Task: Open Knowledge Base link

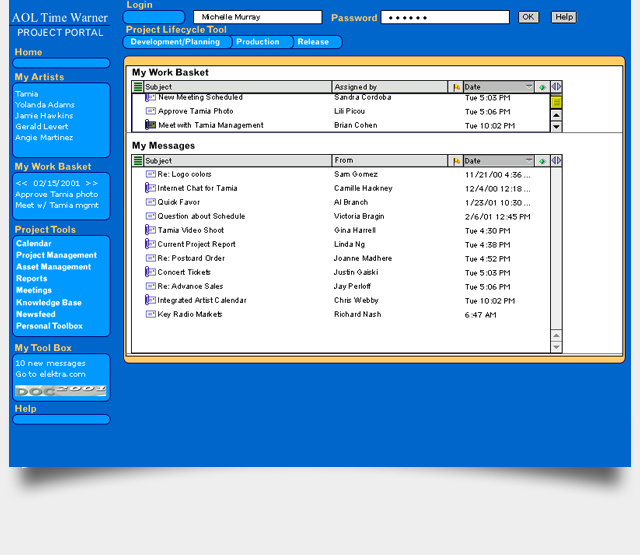Action: coord(49,302)
